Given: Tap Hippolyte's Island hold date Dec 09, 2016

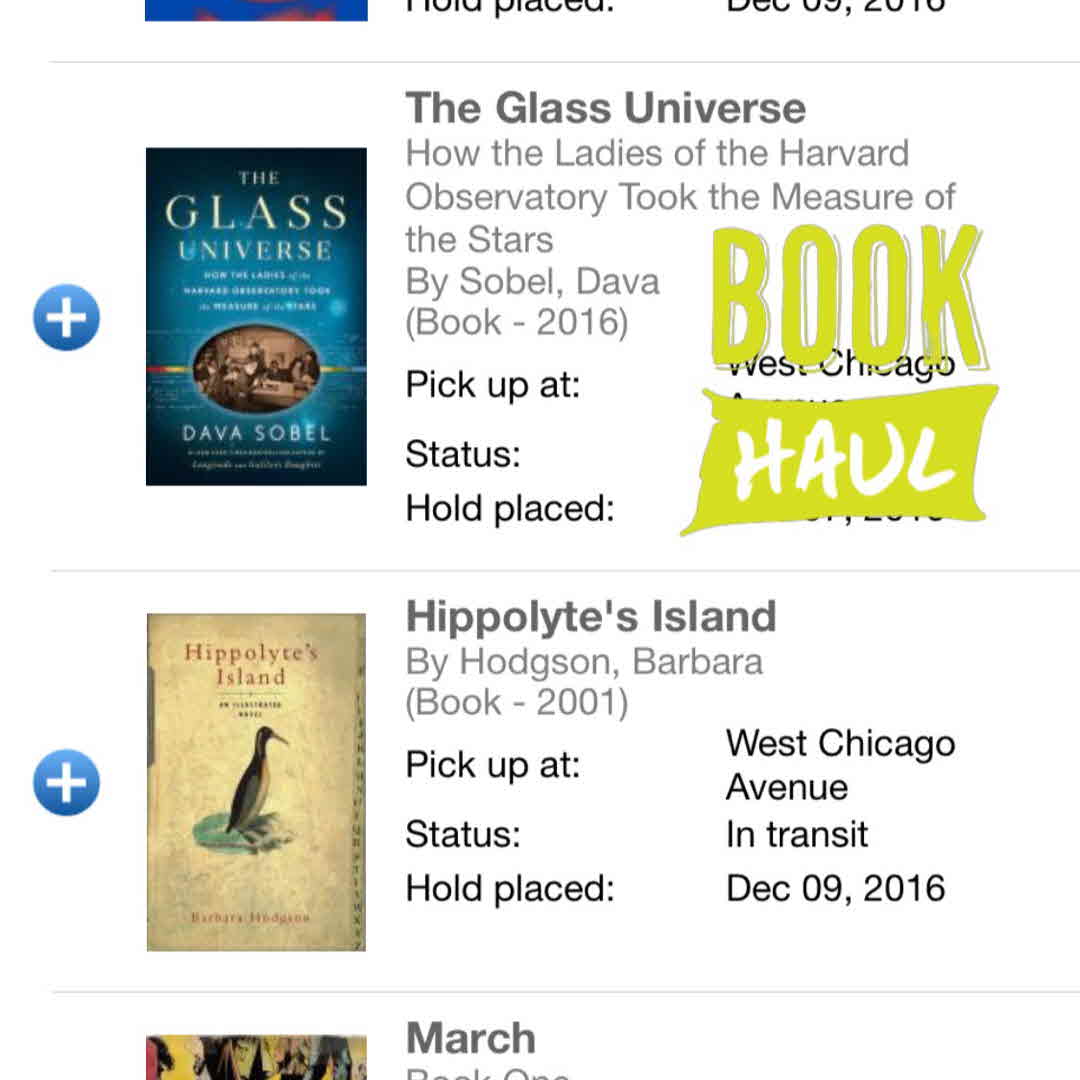Looking at the screenshot, I should (835, 888).
